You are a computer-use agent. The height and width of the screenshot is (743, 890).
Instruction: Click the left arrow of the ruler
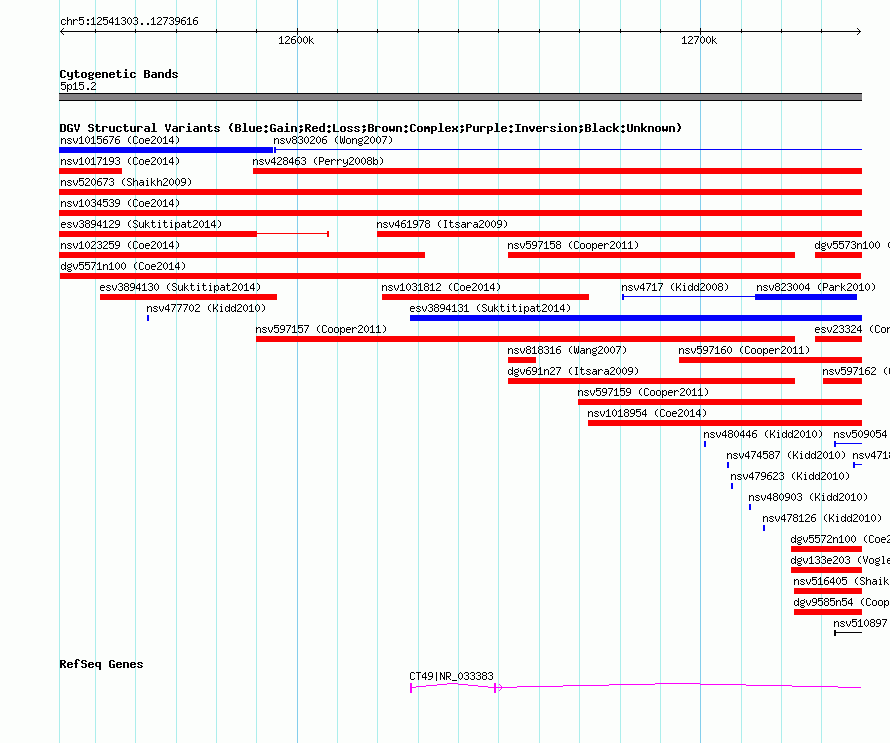coord(62,31)
